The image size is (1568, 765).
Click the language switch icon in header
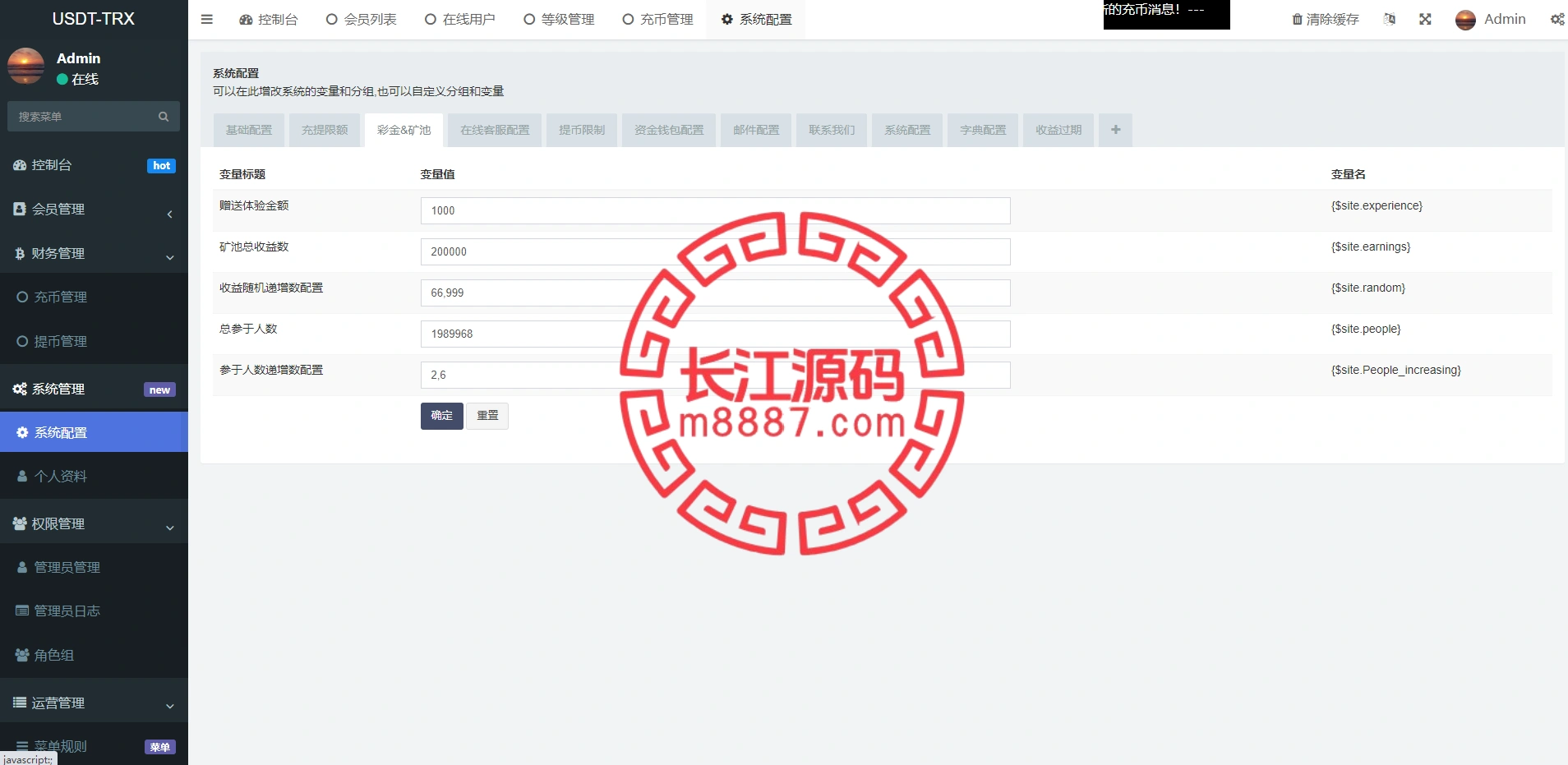(1390, 19)
